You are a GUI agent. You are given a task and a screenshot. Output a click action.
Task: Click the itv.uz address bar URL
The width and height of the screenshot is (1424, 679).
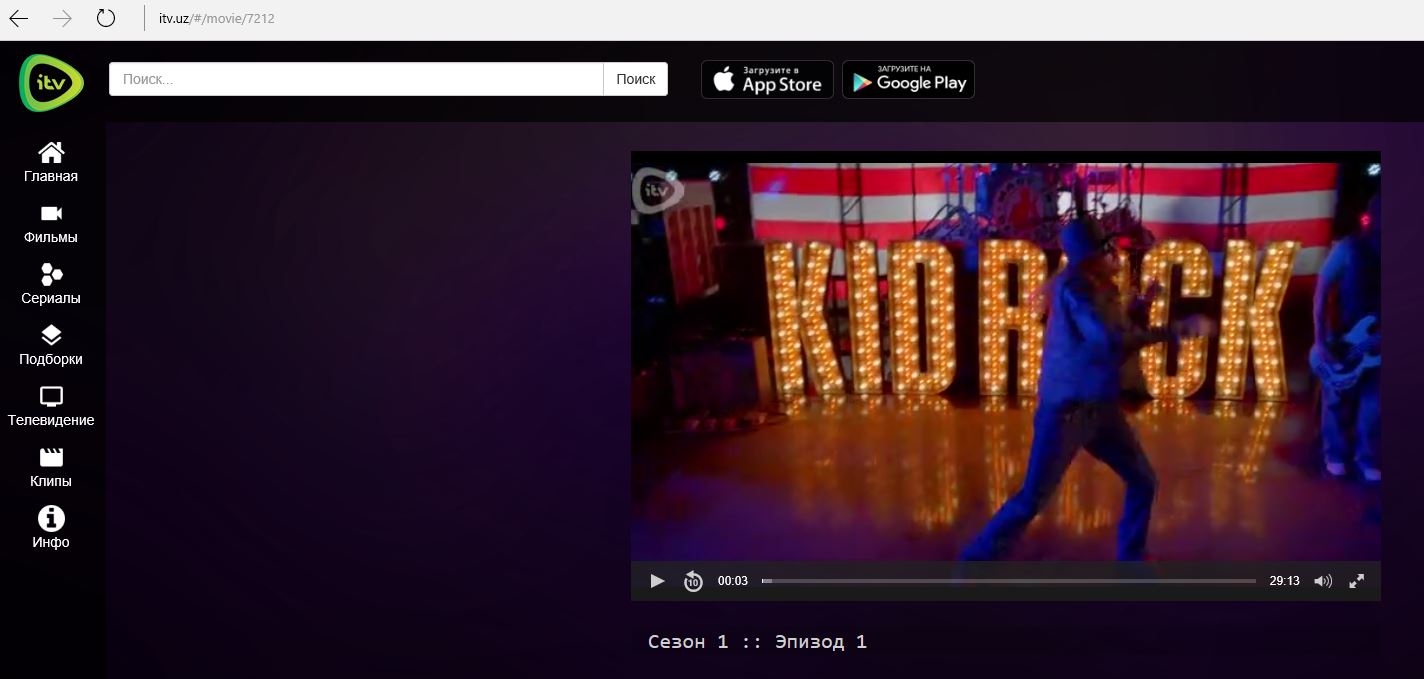(217, 18)
